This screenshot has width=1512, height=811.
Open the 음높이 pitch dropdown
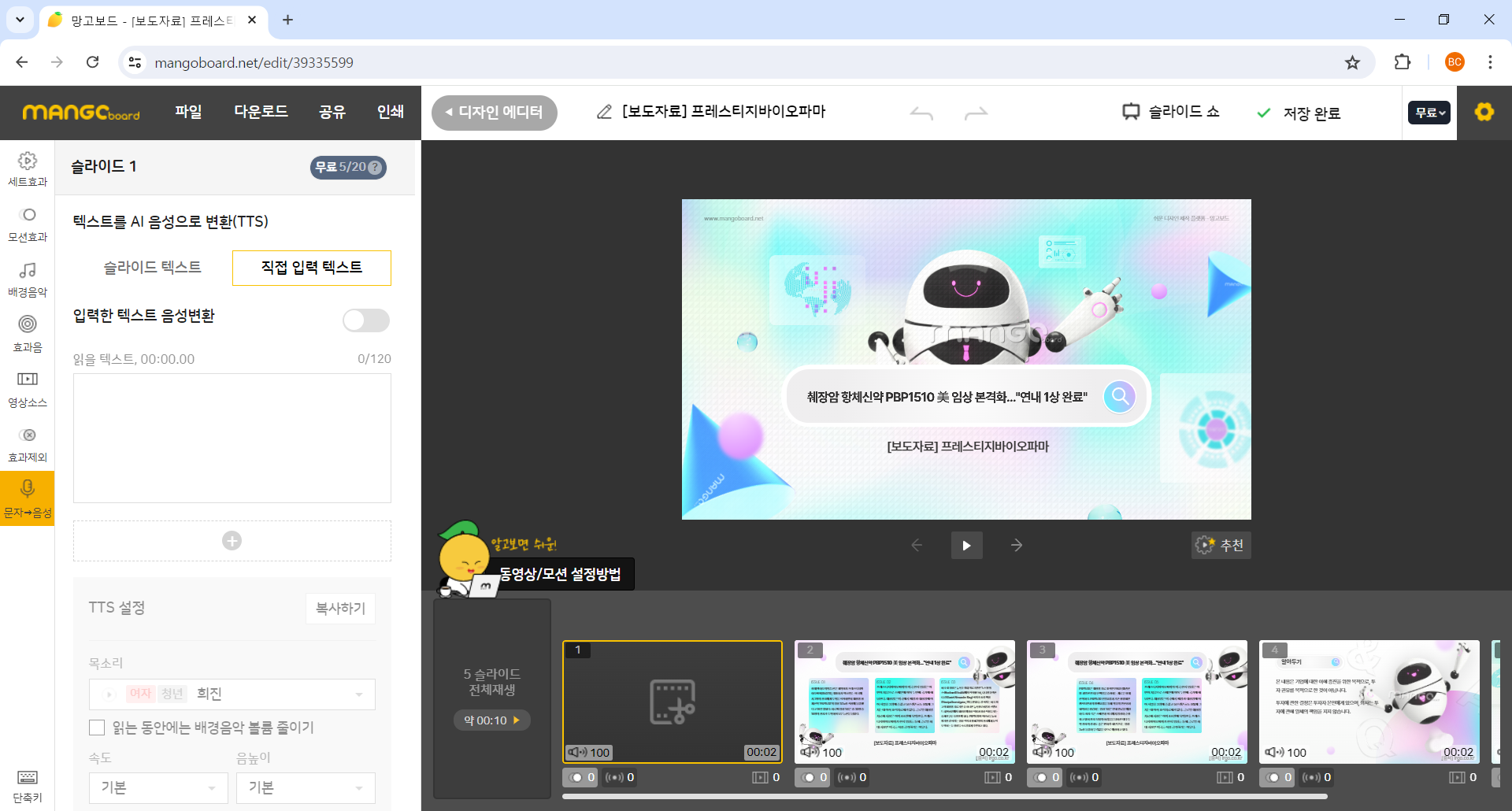pyautogui.click(x=306, y=787)
